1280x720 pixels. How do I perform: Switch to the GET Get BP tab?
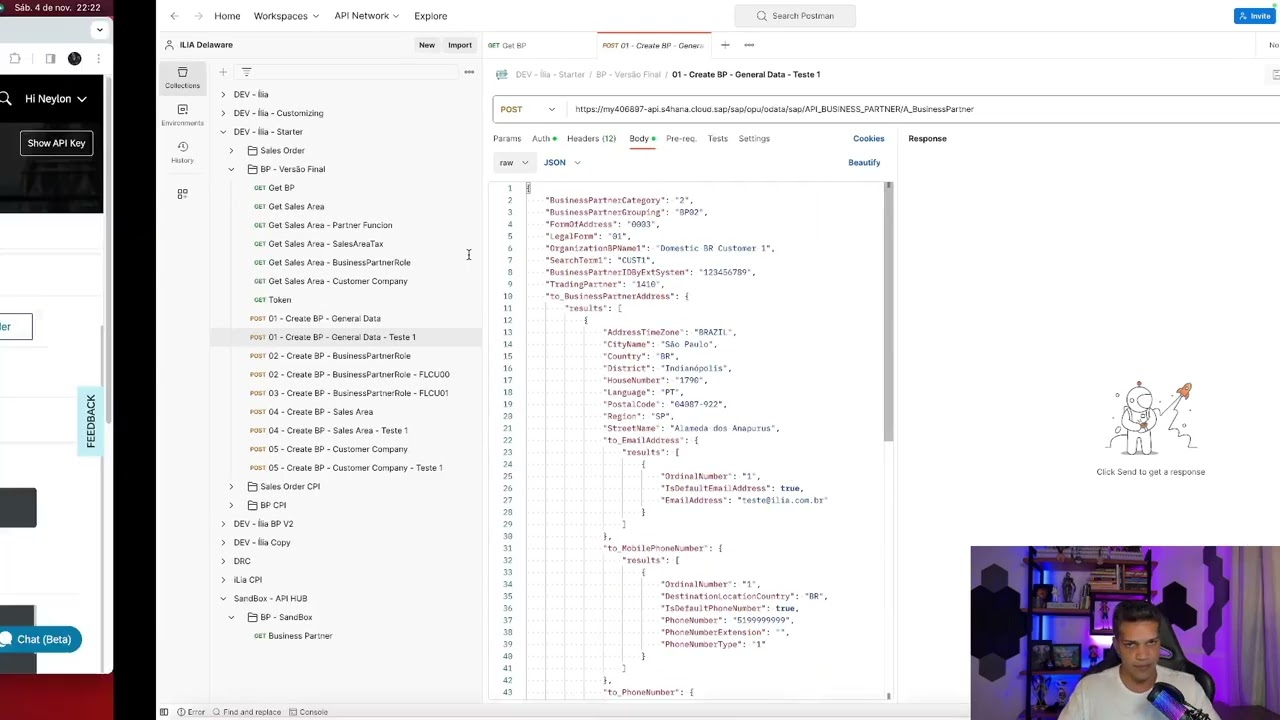click(508, 46)
